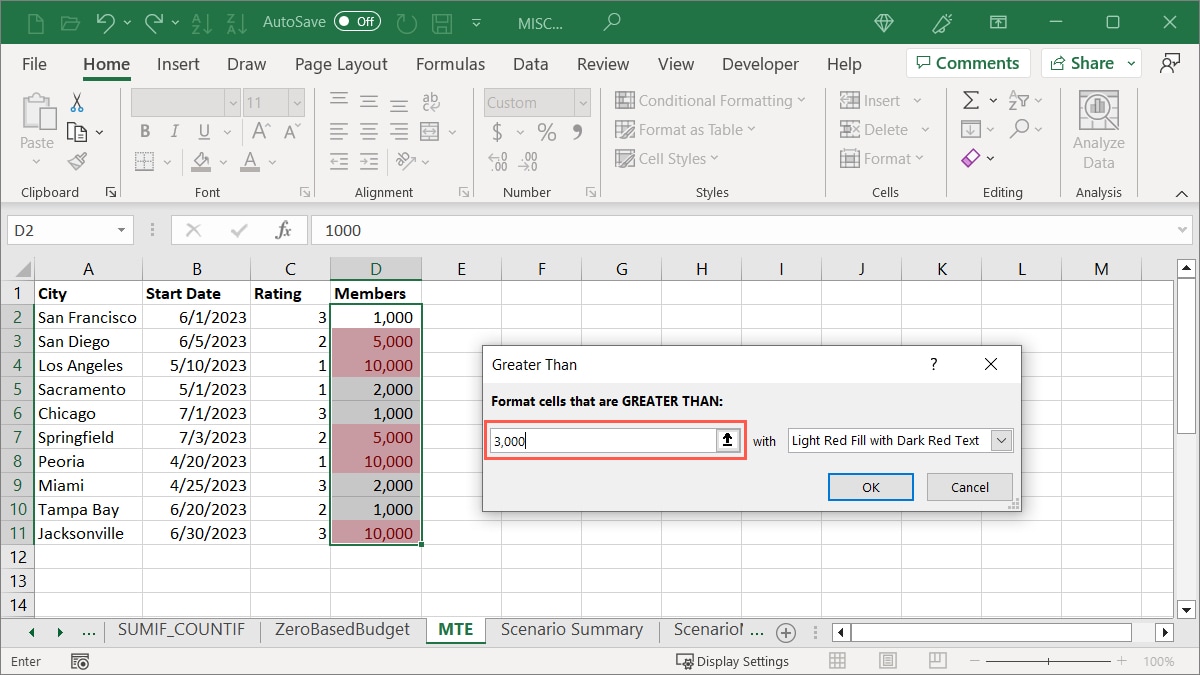Click the Undo icon

(x=106, y=21)
